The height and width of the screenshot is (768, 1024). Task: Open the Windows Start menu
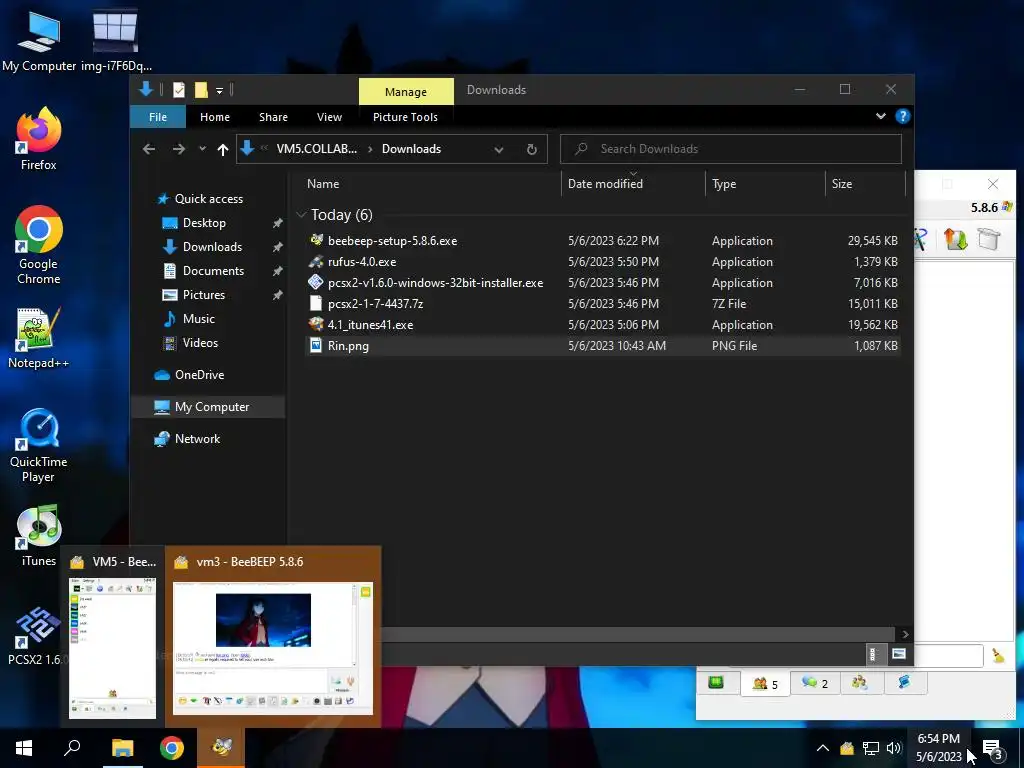(x=24, y=748)
